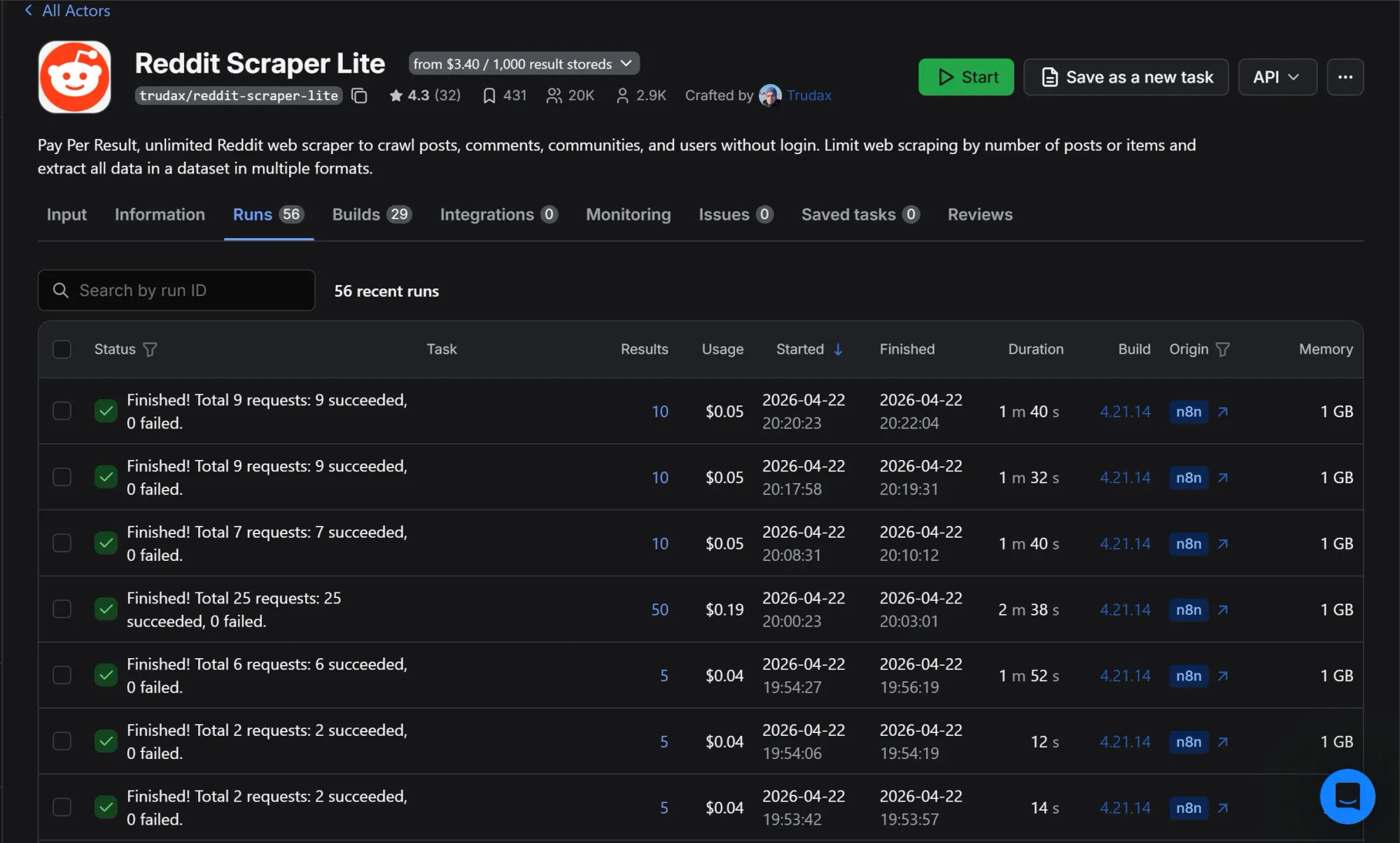The image size is (1400, 843).
Task: Sort by Started descending arrow
Action: [x=838, y=349]
